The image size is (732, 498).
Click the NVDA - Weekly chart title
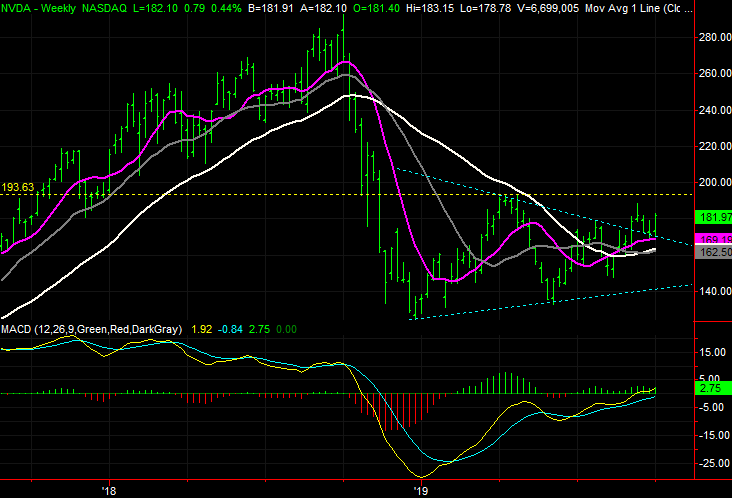[38, 8]
